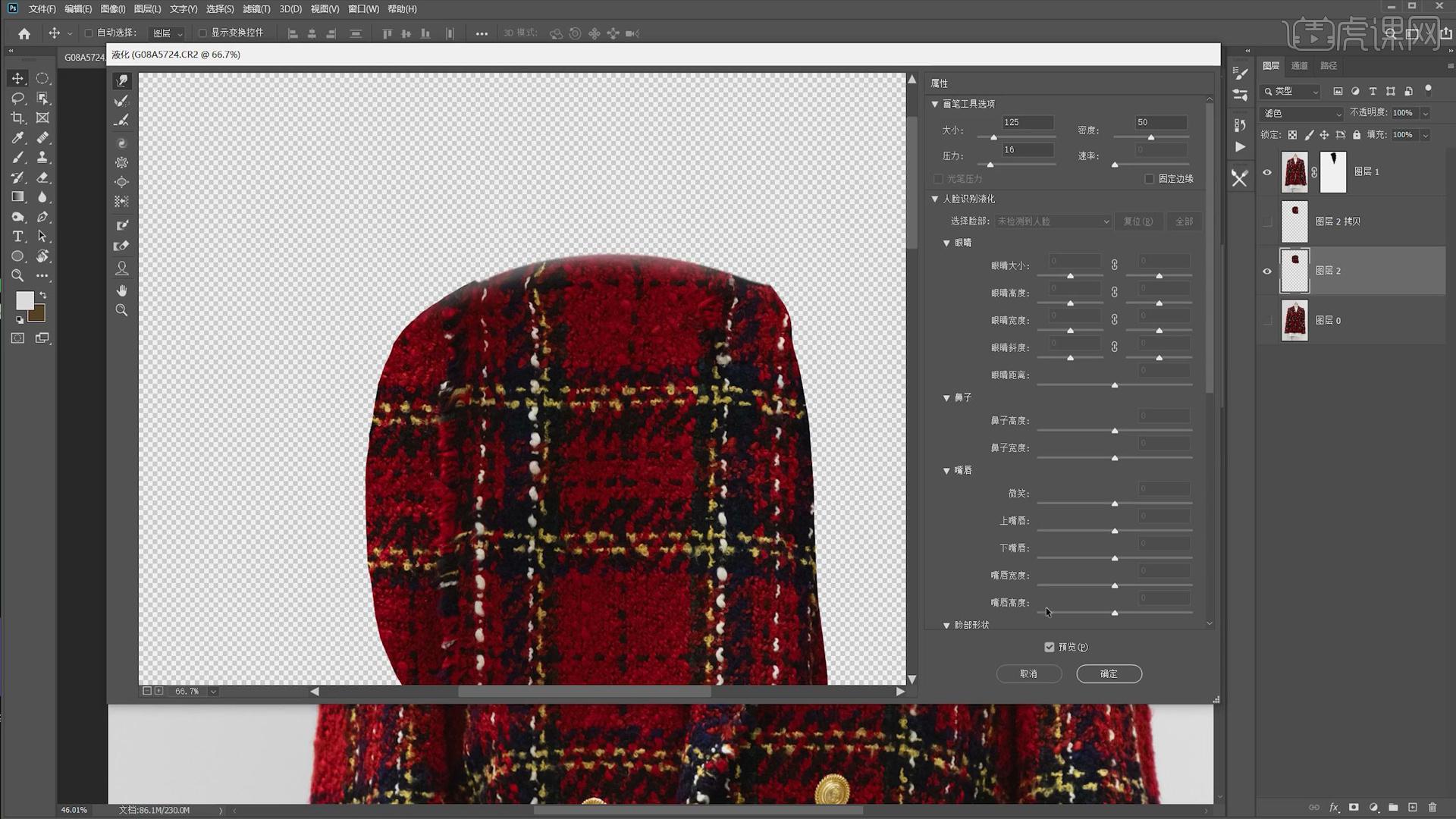The width and height of the screenshot is (1456, 819).
Task: Select the Pucker tool in Liquify
Action: coord(122,162)
